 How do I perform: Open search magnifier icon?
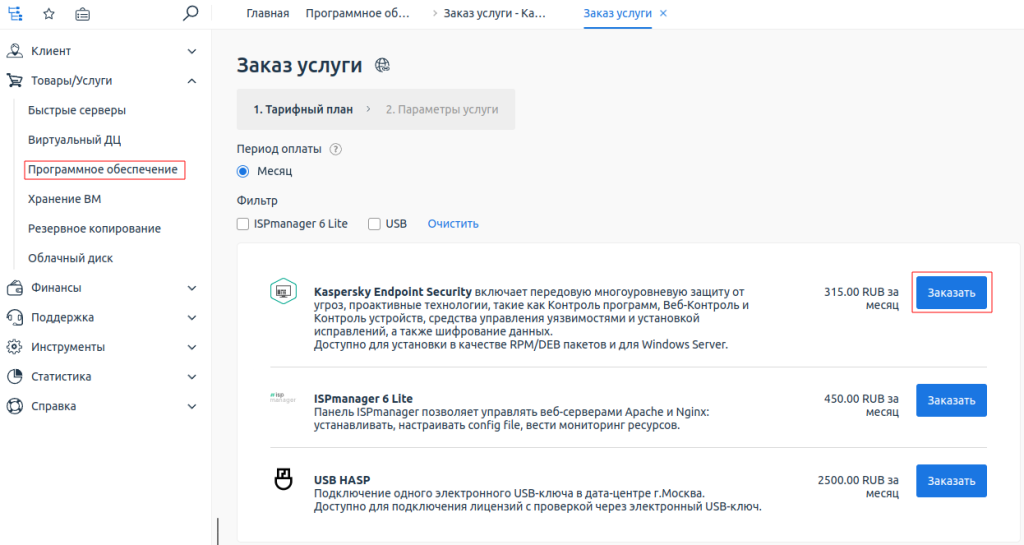tap(190, 13)
